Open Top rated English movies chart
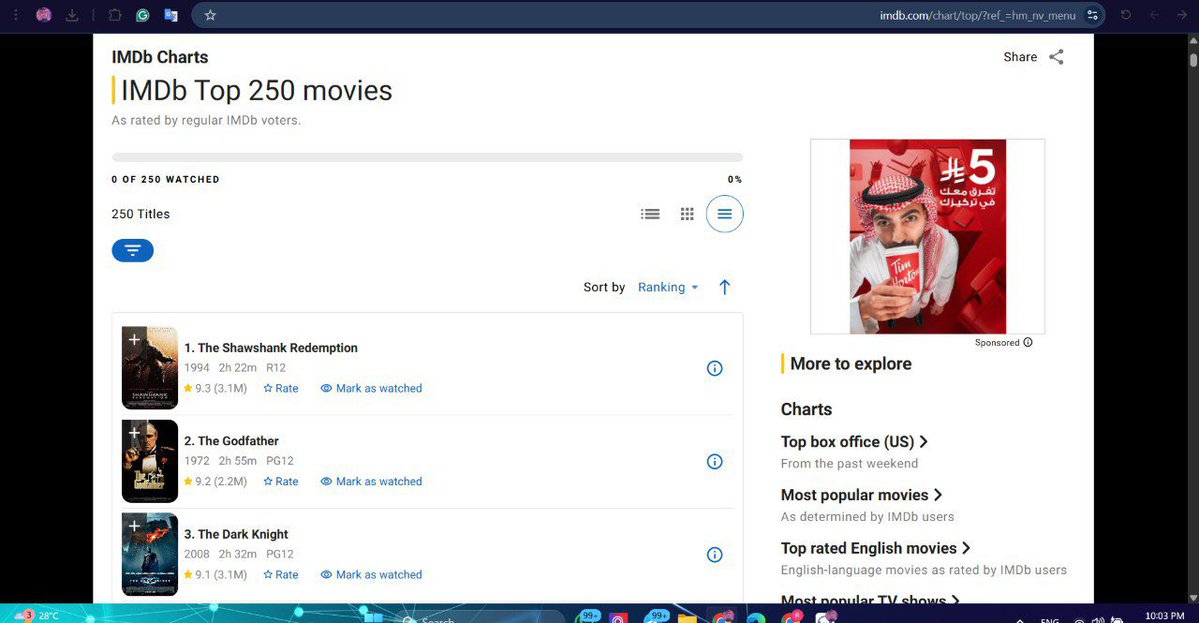This screenshot has width=1199, height=623. (876, 548)
